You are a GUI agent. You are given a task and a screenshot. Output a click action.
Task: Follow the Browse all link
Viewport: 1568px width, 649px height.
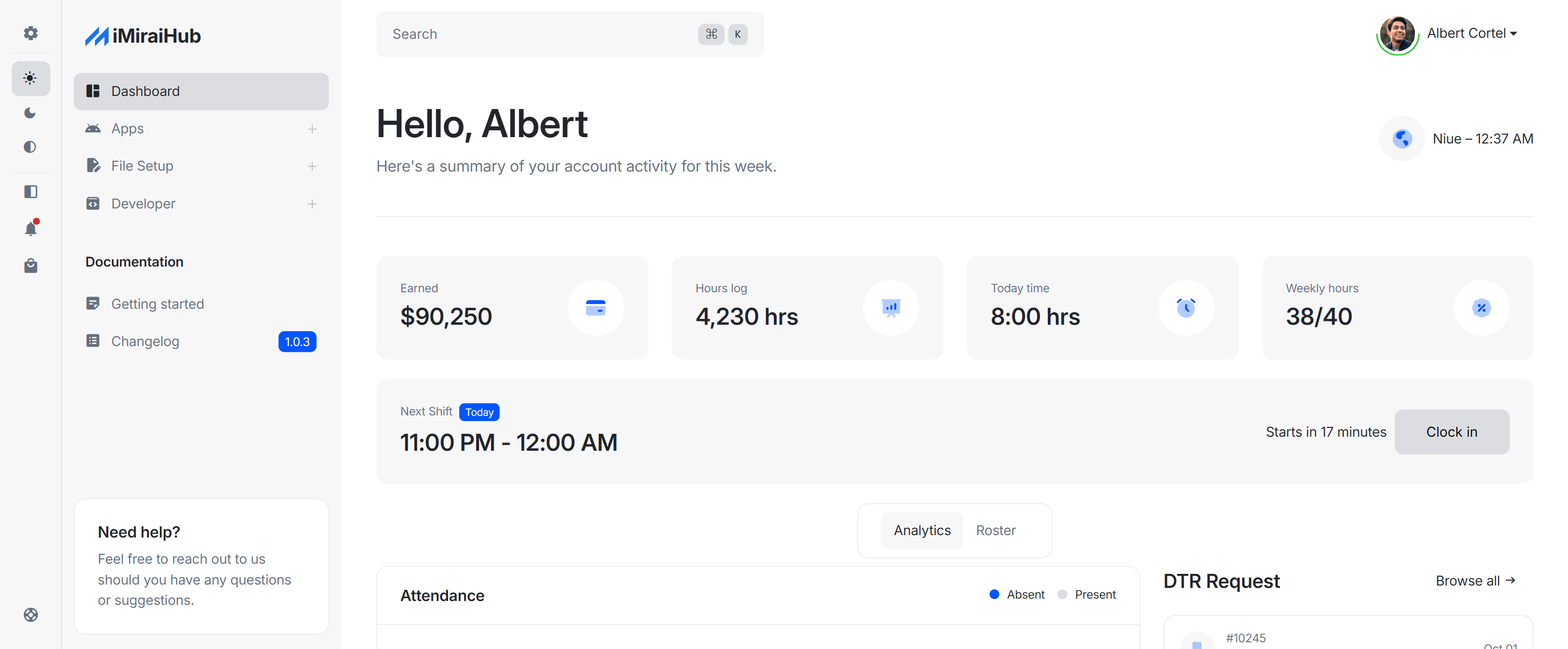click(x=1475, y=581)
